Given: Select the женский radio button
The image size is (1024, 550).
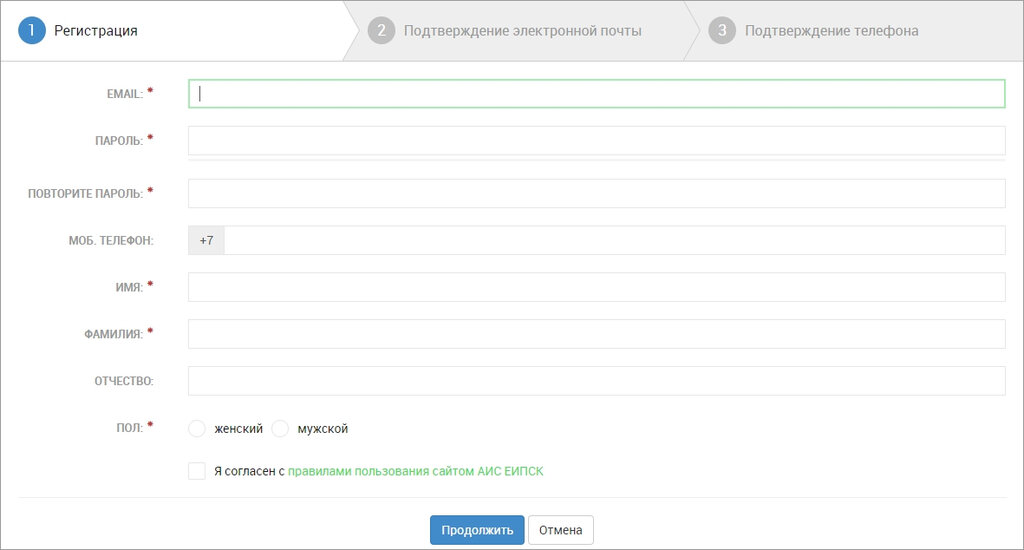Looking at the screenshot, I should click(x=197, y=429).
